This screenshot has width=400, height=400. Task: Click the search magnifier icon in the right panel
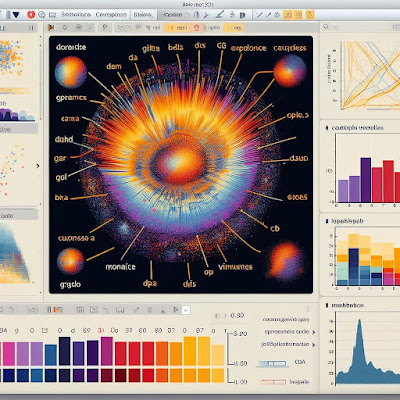click(x=326, y=28)
